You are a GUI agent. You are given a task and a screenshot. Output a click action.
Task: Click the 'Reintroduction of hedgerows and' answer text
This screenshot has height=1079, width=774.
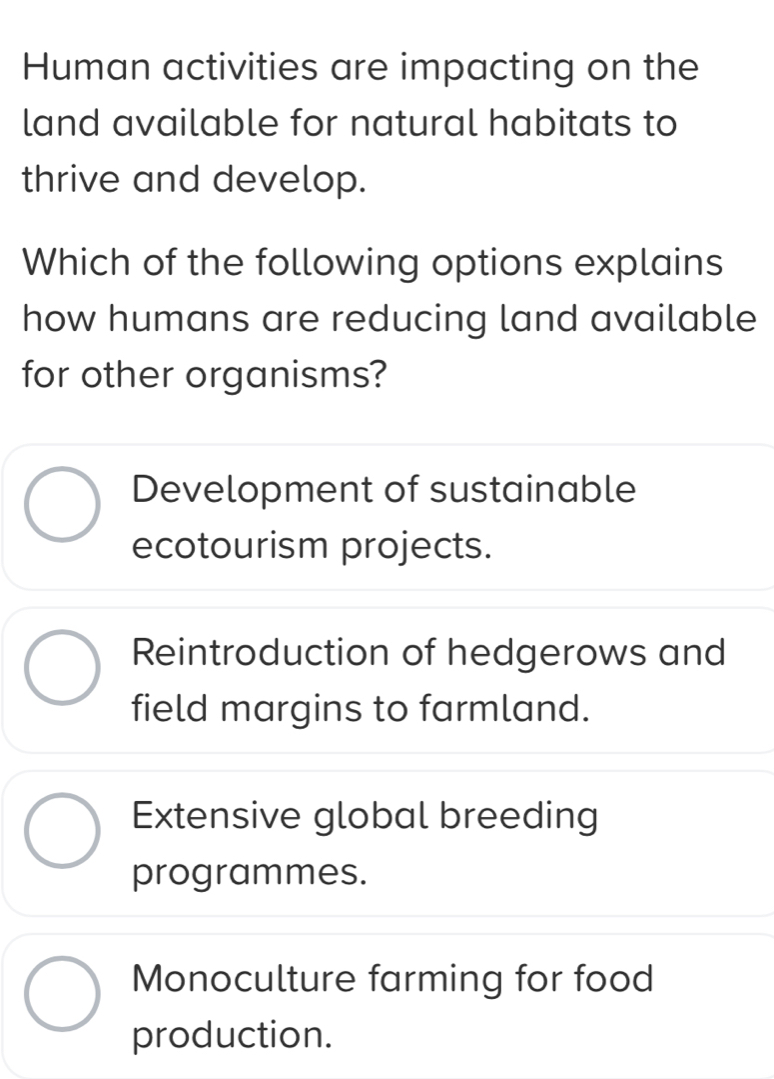point(429,652)
